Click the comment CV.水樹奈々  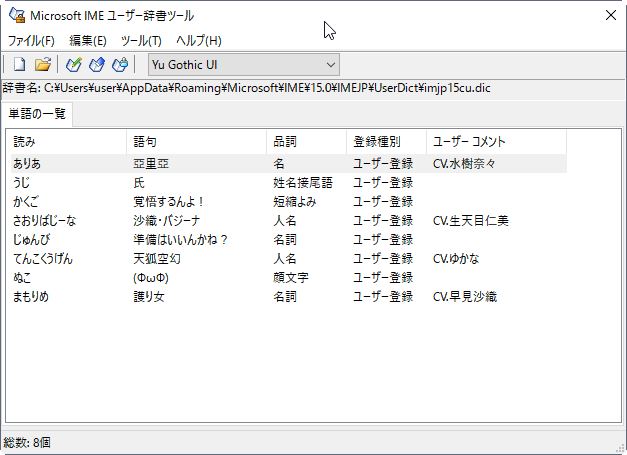click(x=464, y=164)
